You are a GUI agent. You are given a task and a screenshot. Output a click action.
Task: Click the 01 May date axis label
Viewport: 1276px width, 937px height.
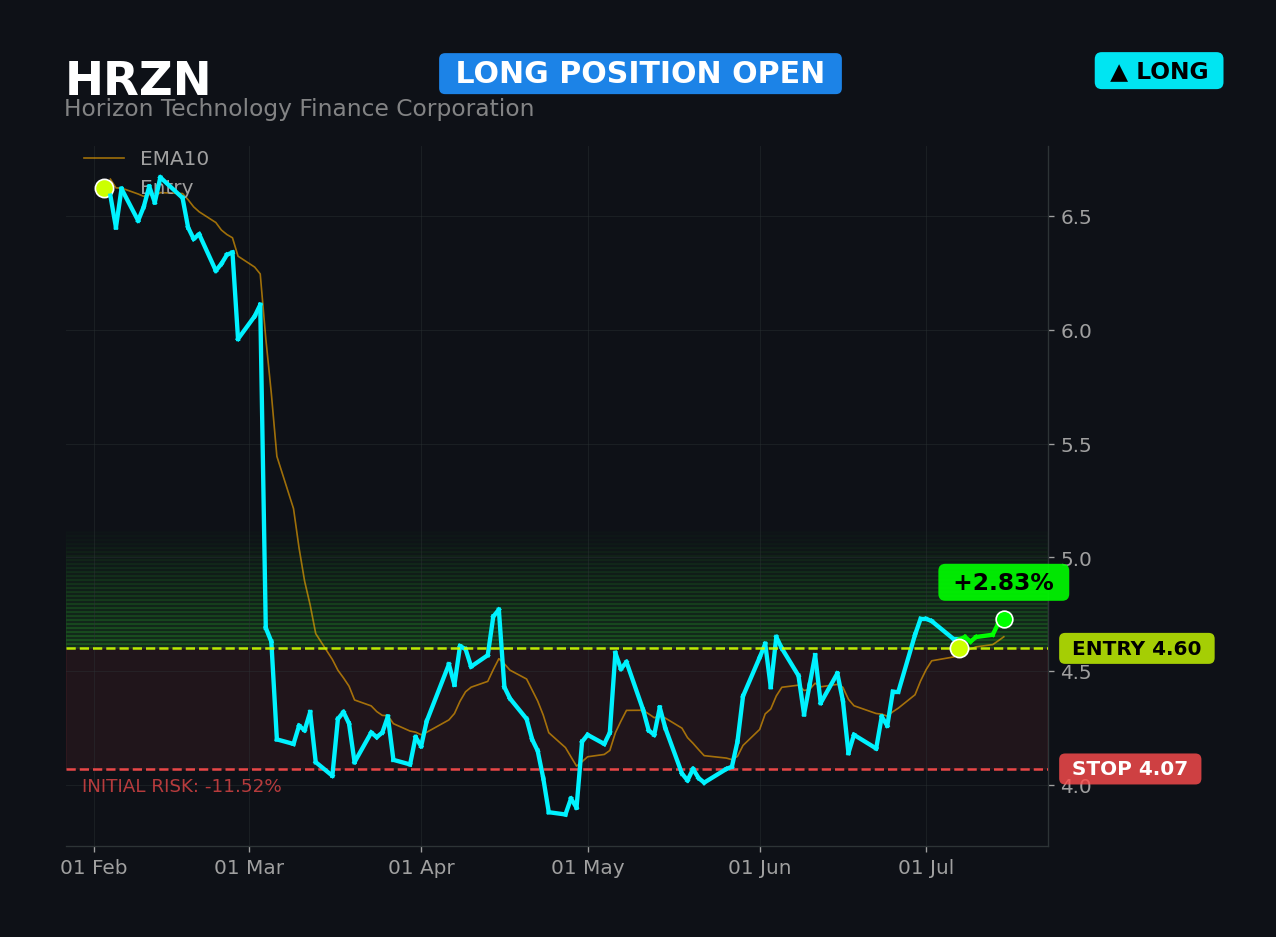click(x=588, y=868)
